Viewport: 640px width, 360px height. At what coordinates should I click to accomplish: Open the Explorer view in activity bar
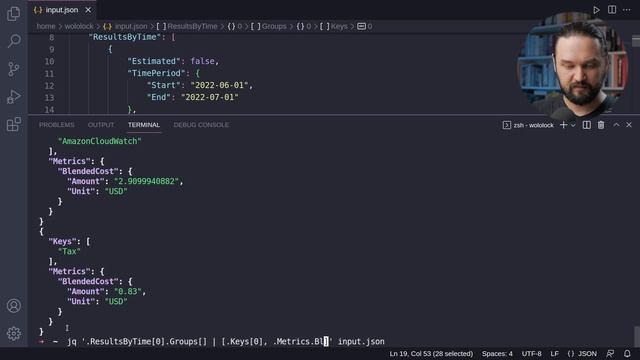(13, 13)
